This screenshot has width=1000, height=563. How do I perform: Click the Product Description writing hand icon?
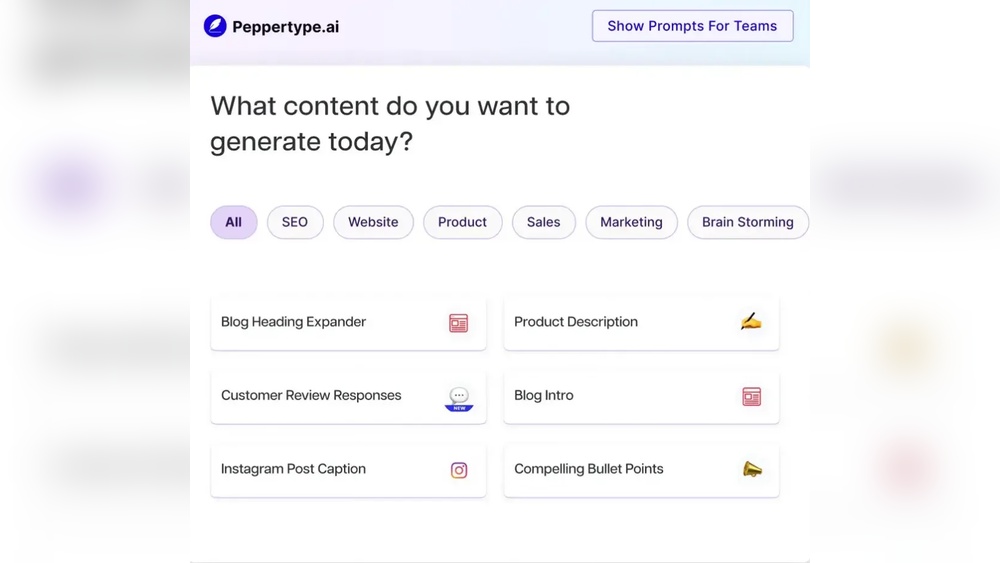tap(751, 321)
